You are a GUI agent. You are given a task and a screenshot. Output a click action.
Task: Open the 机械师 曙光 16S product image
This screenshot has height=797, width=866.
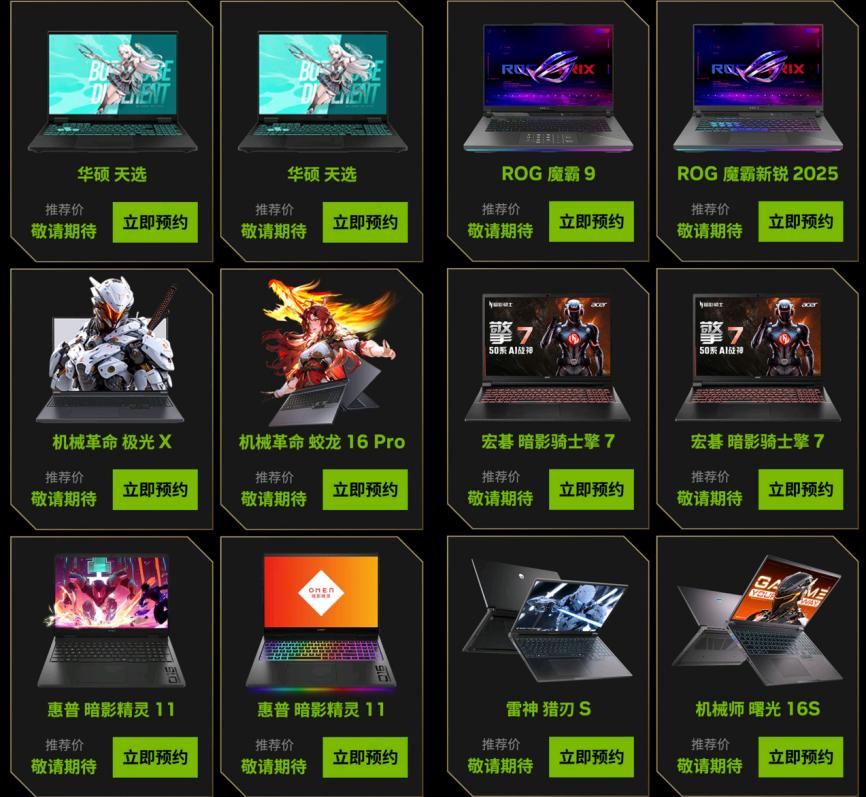coord(758,619)
